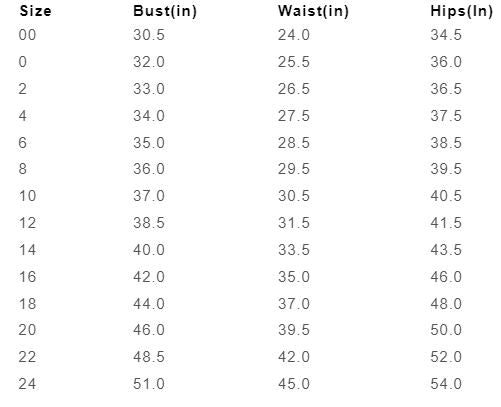Select the size 0 row label
Screen dimensions: 501x407
(22, 62)
